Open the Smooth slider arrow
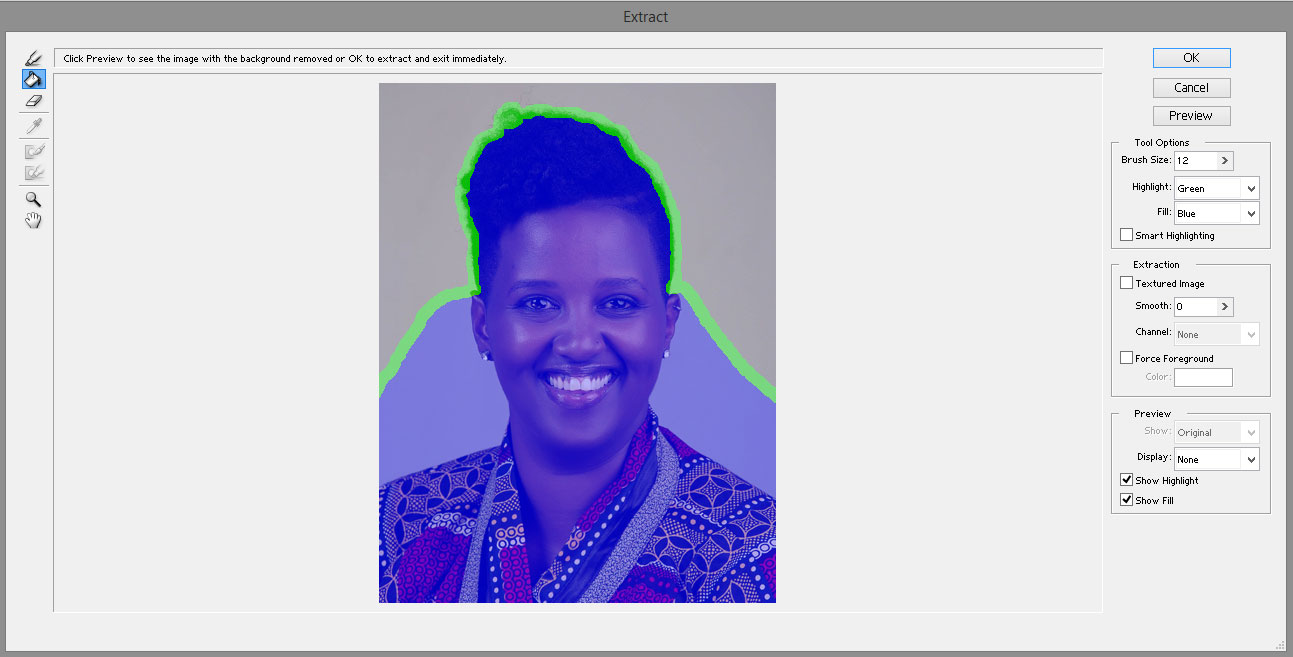The image size is (1293, 657). pos(1226,307)
